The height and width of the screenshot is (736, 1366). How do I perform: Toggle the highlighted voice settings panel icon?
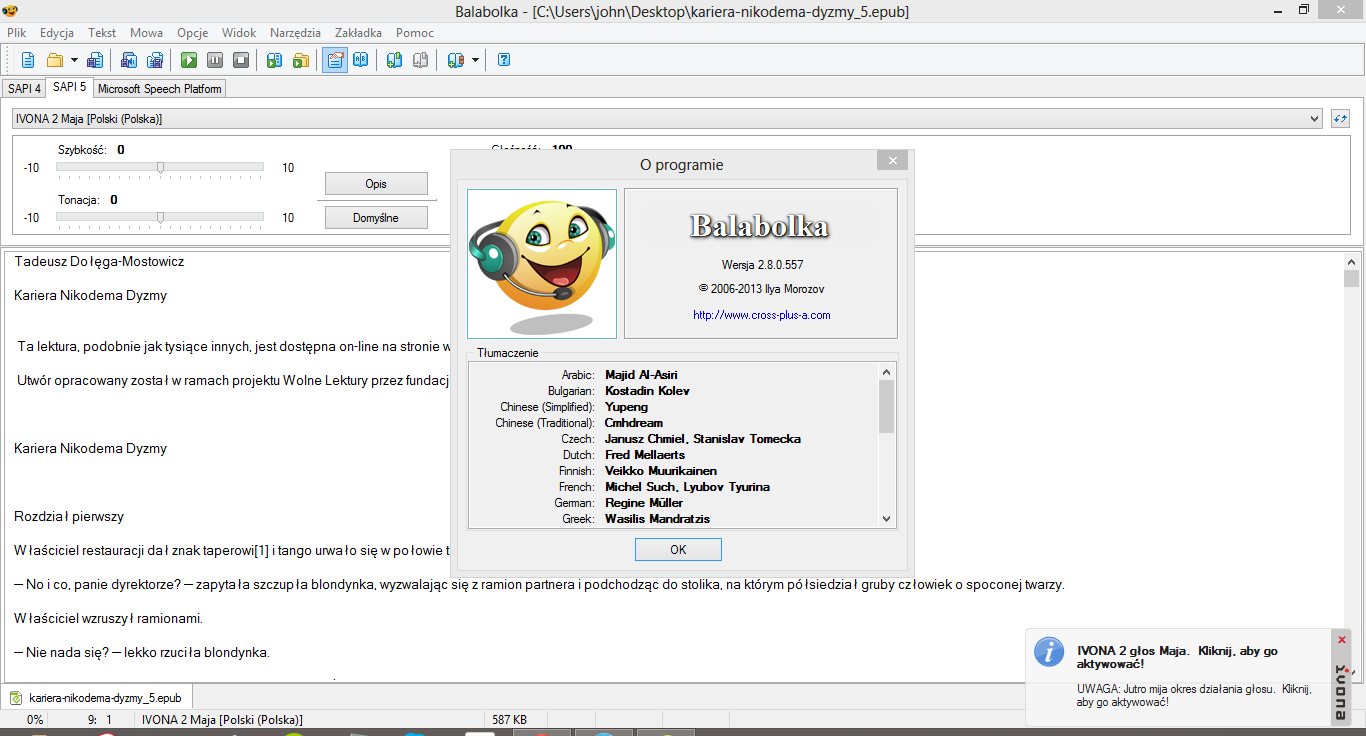(x=335, y=60)
